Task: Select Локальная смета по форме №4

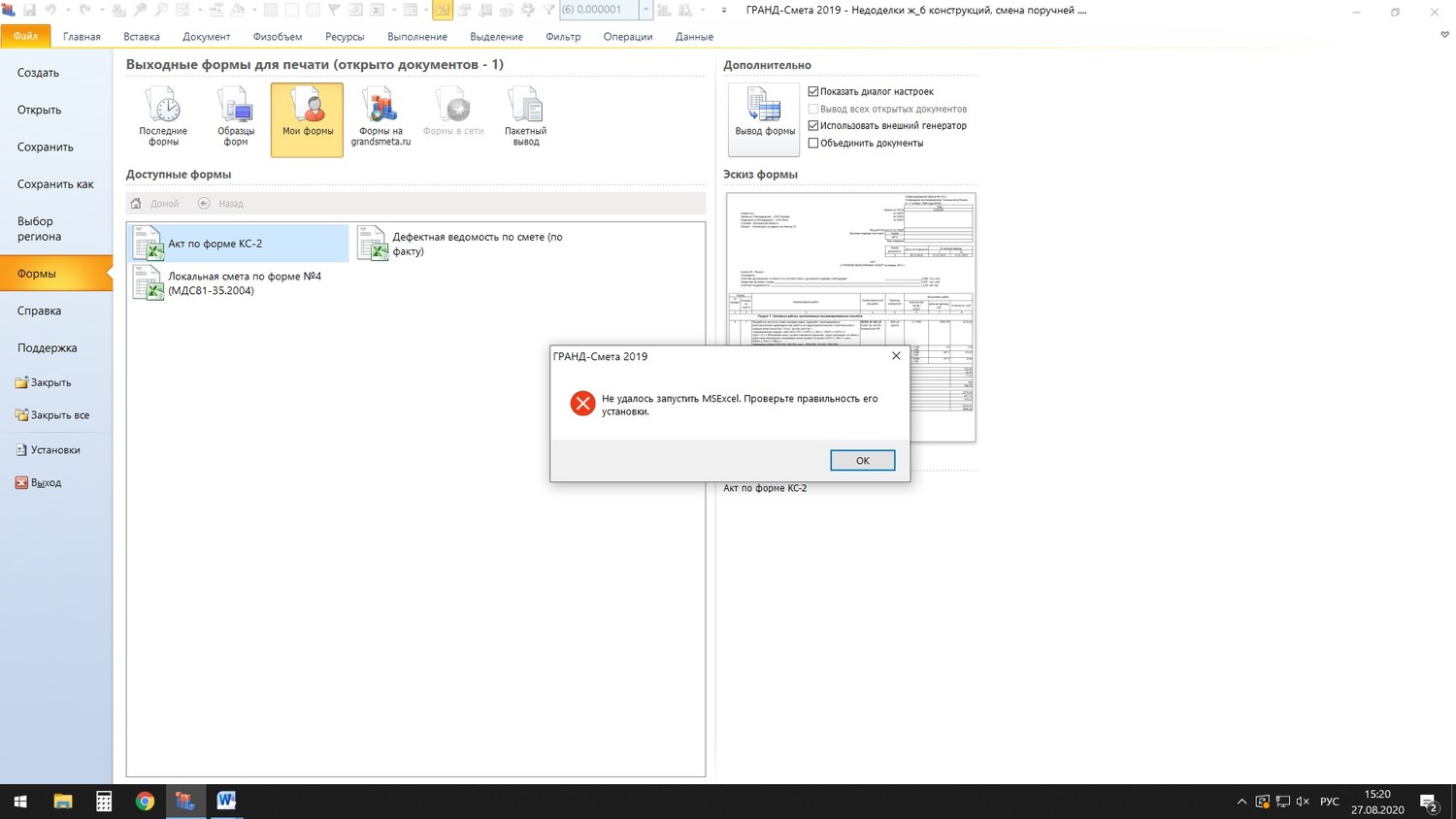Action: [x=239, y=282]
